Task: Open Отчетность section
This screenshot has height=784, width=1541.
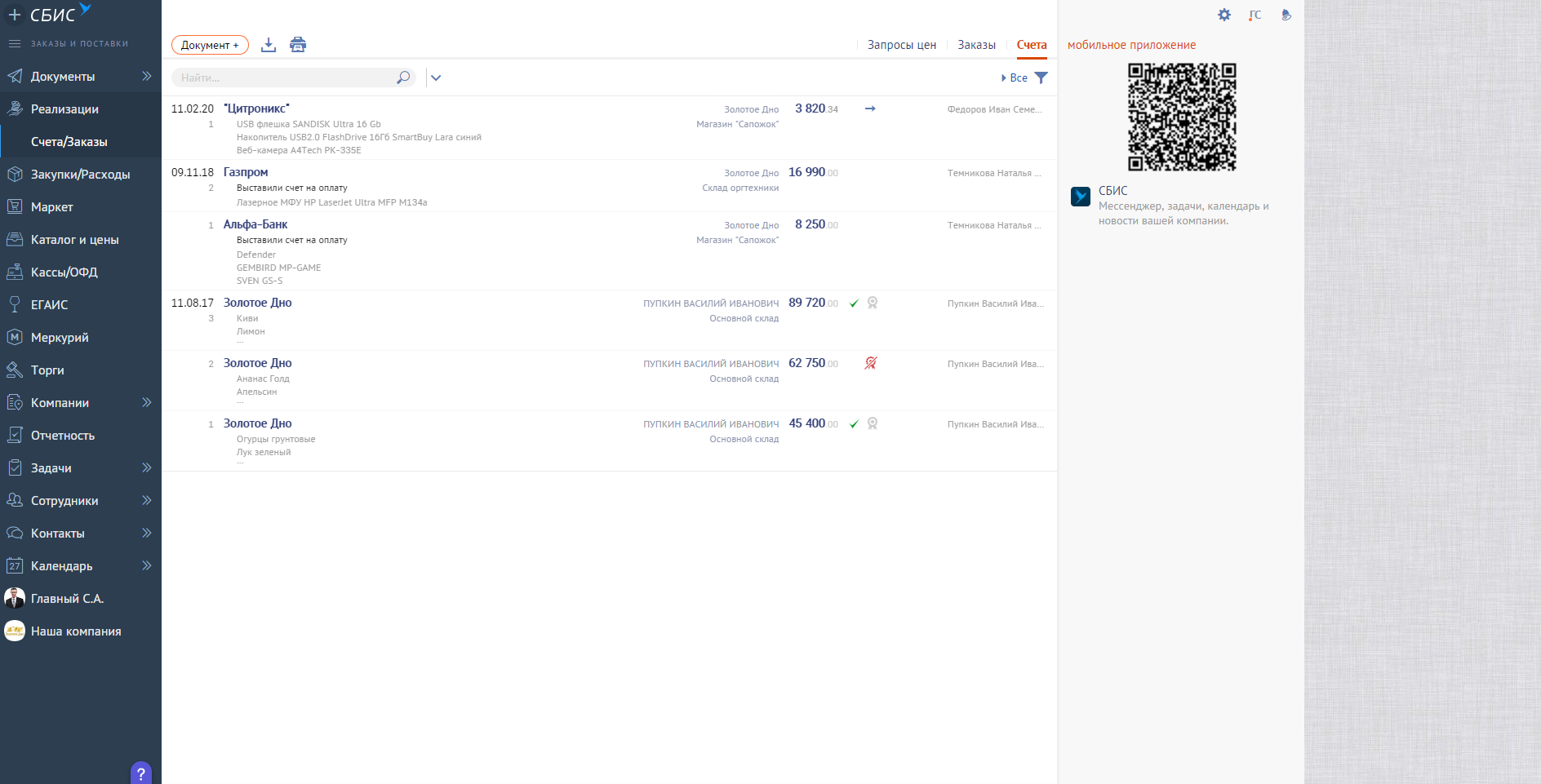Action: coord(63,435)
